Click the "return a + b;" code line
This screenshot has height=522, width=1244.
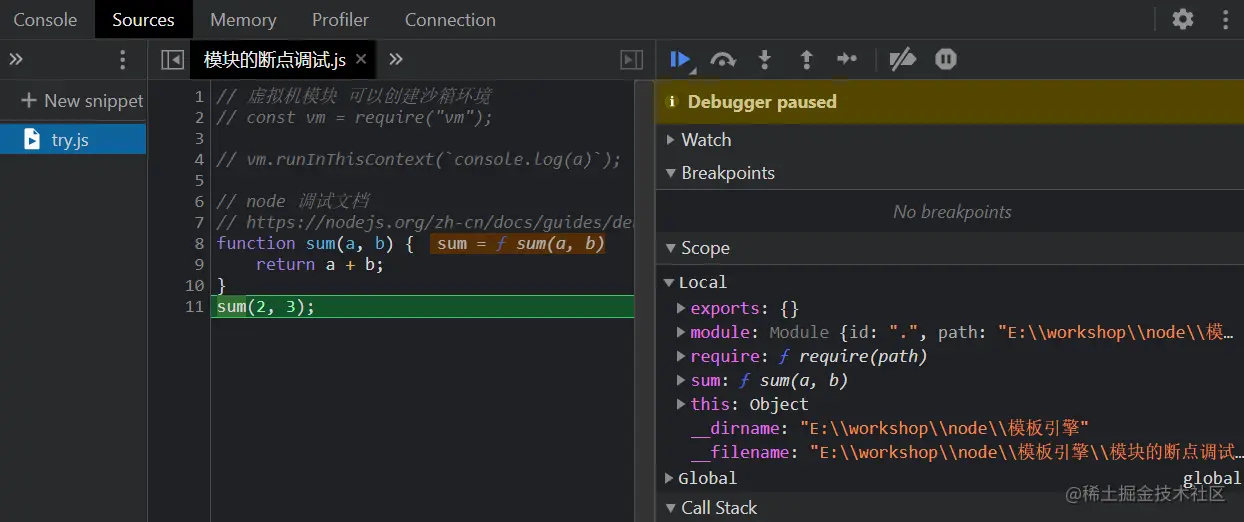click(319, 264)
